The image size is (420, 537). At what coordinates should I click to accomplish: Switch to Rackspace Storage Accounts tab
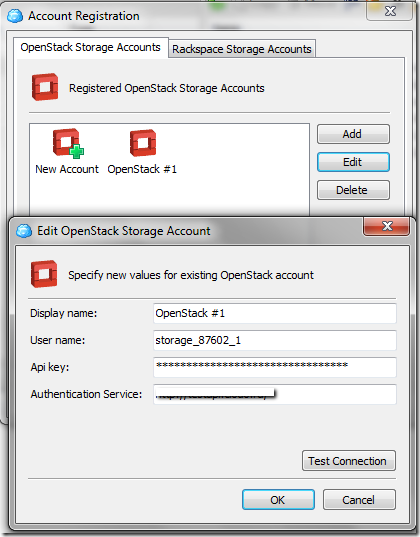pos(242,49)
